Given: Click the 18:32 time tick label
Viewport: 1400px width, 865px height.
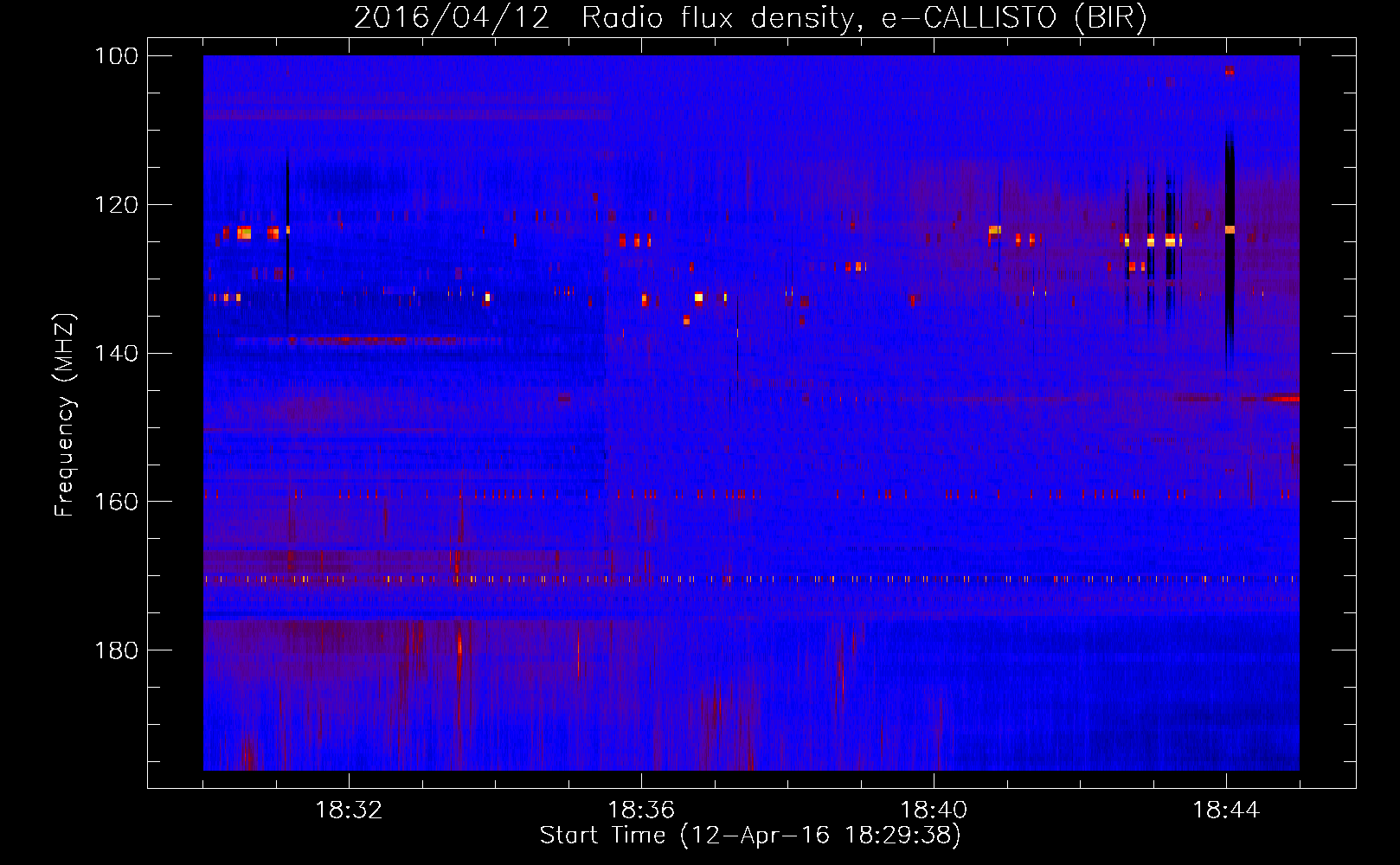Looking at the screenshot, I should pyautogui.click(x=349, y=811).
